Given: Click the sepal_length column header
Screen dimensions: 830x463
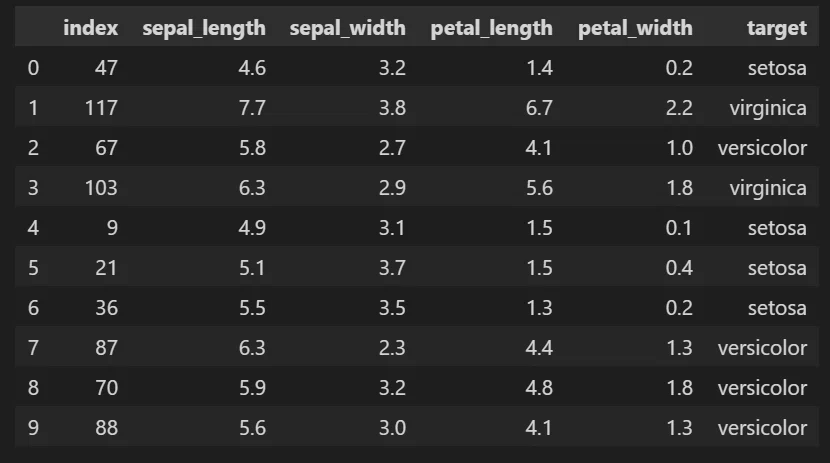Looking at the screenshot, I should point(204,29).
